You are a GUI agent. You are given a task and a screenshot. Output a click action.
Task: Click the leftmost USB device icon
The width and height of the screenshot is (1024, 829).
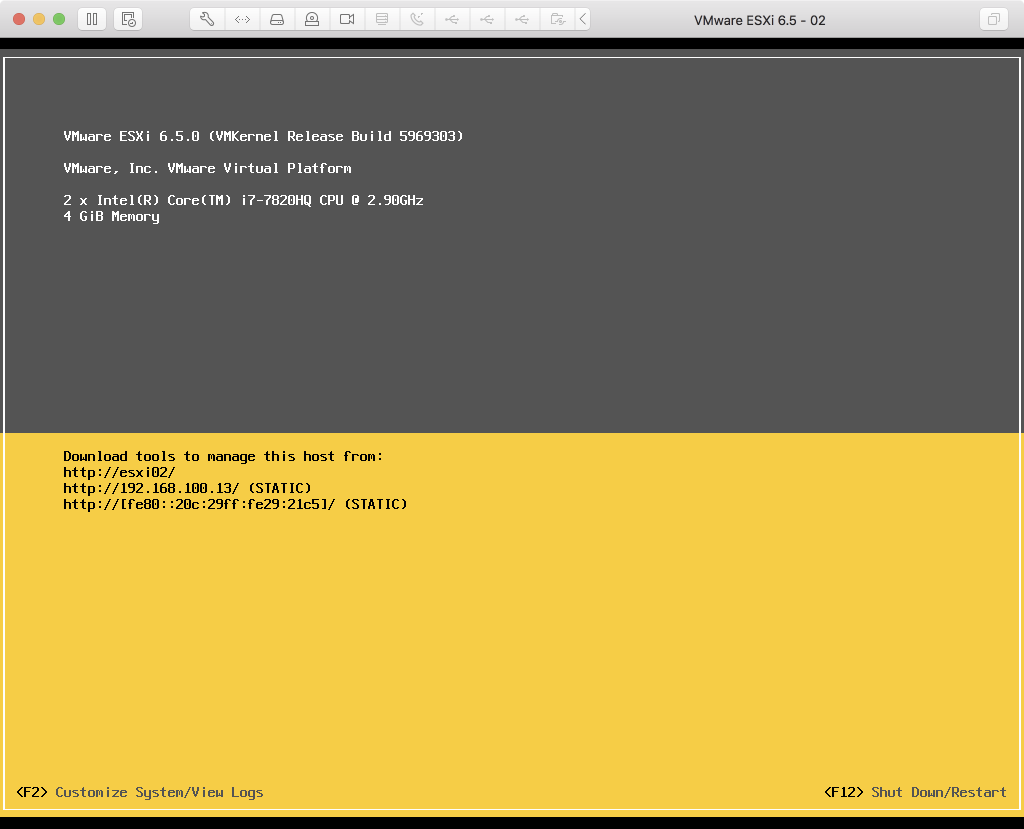coord(452,19)
